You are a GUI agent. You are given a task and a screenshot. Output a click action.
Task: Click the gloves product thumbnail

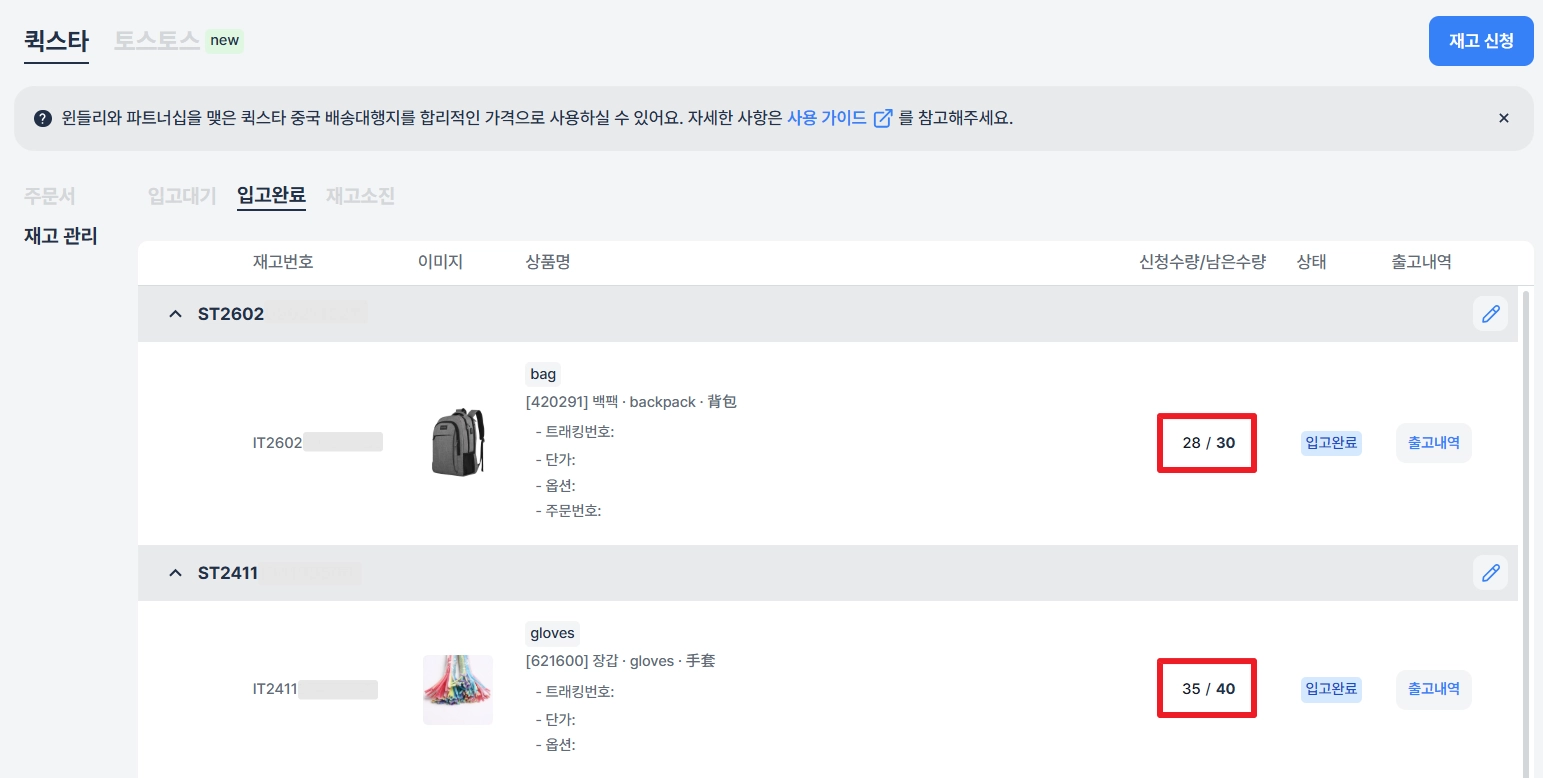tap(457, 689)
